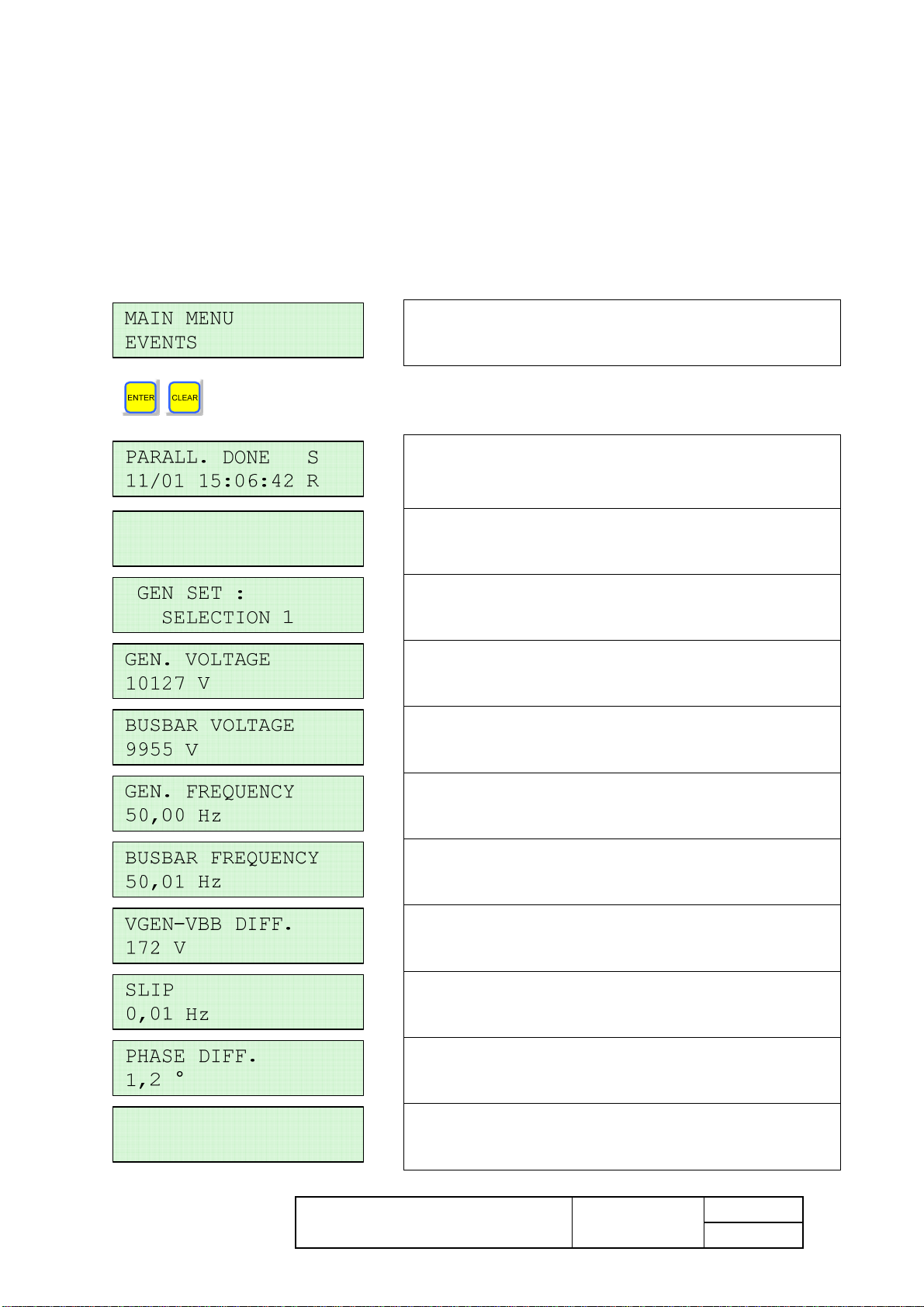The width and height of the screenshot is (924, 1307).
Task: Click the VGEN-VBB DIFF. 172 V display
Action: pyautogui.click(x=238, y=936)
